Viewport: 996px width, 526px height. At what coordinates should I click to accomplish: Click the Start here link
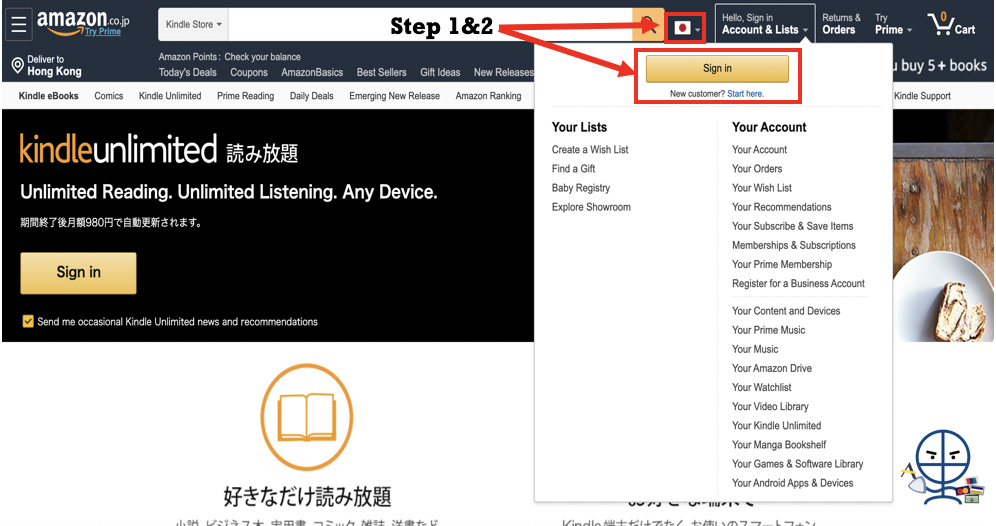coord(745,93)
